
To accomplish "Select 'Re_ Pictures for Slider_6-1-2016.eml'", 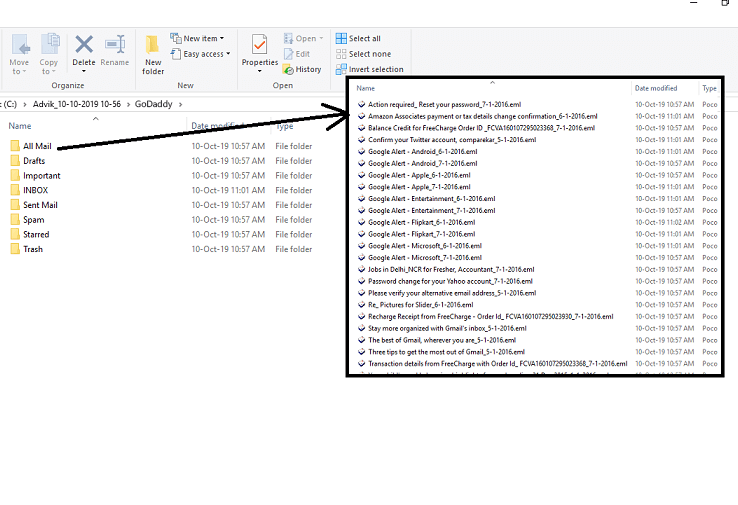I will coord(421,305).
